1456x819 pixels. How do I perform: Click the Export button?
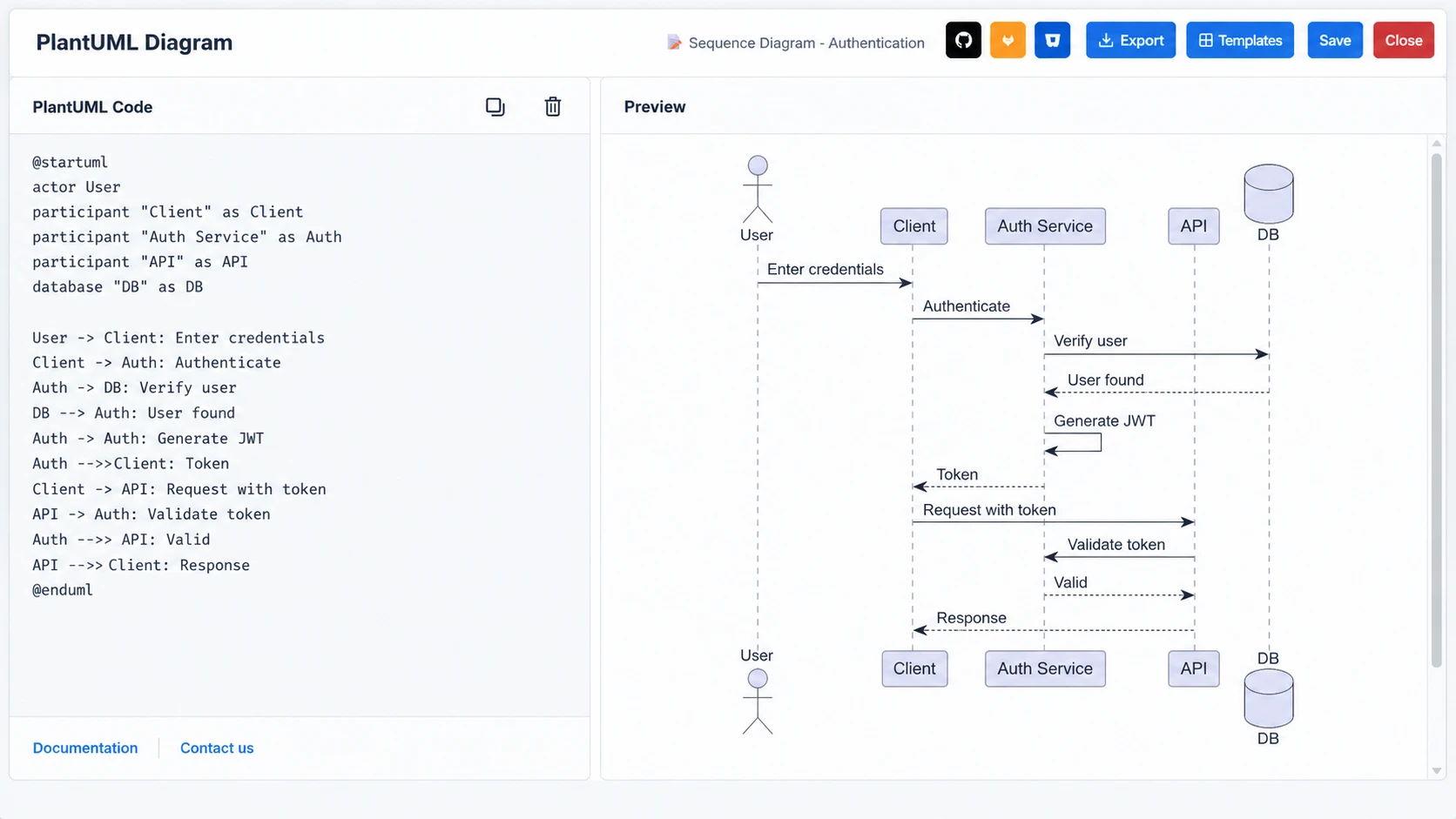coord(1130,40)
